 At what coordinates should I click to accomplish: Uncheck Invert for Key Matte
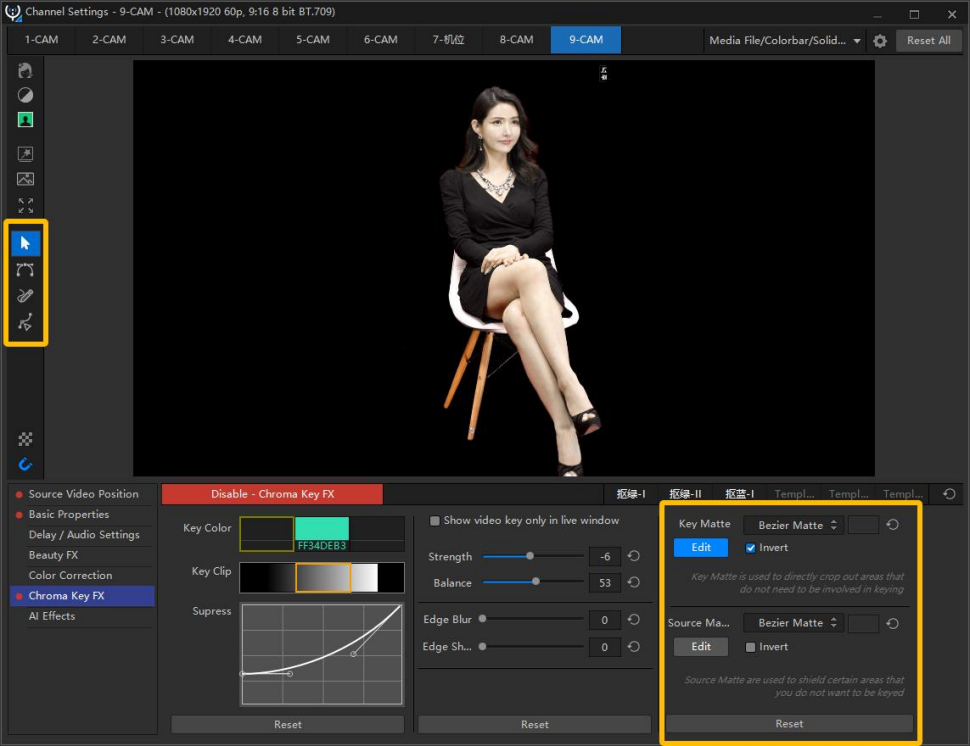click(x=751, y=548)
